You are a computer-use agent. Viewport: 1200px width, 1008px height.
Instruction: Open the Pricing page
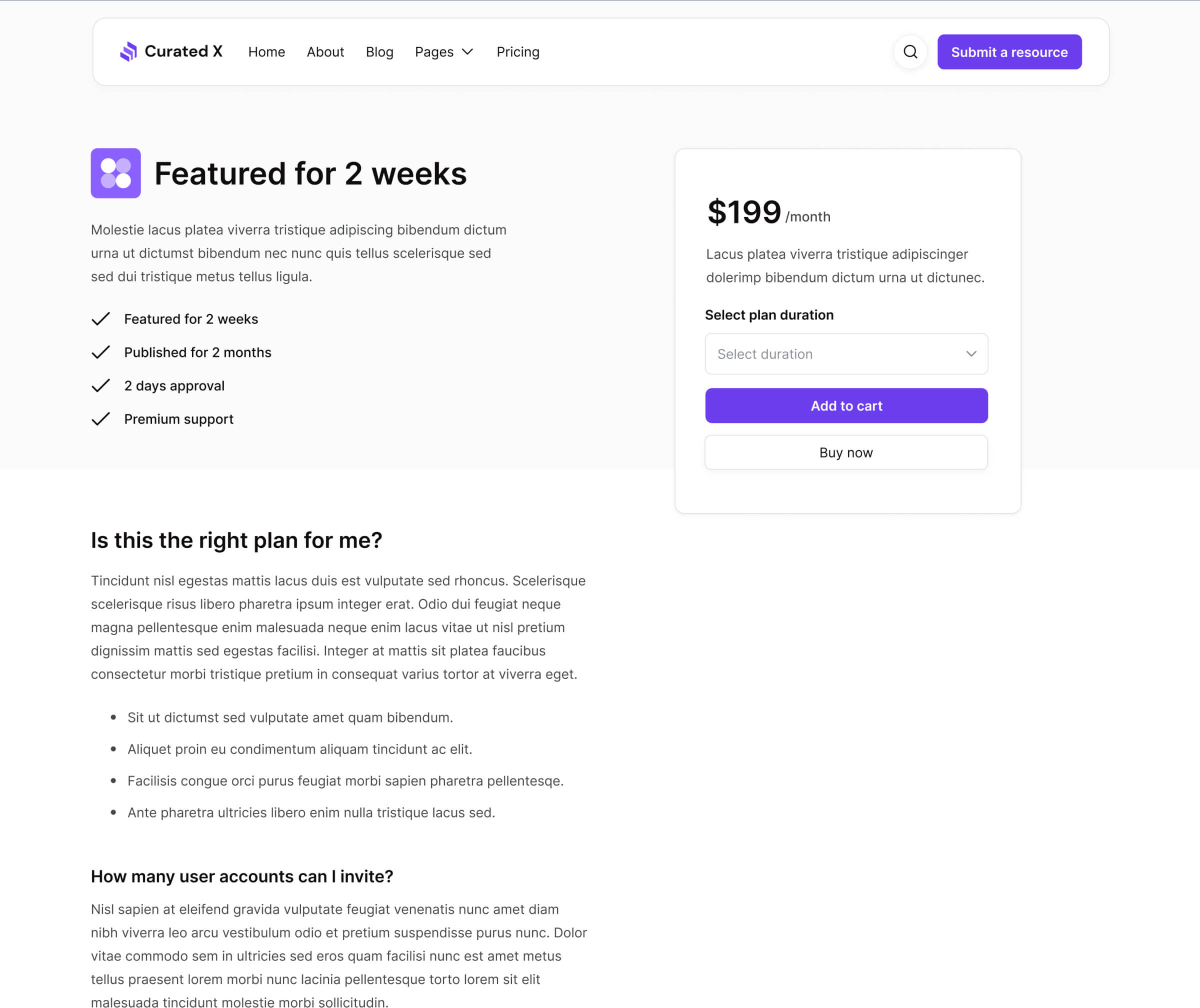pyautogui.click(x=517, y=51)
